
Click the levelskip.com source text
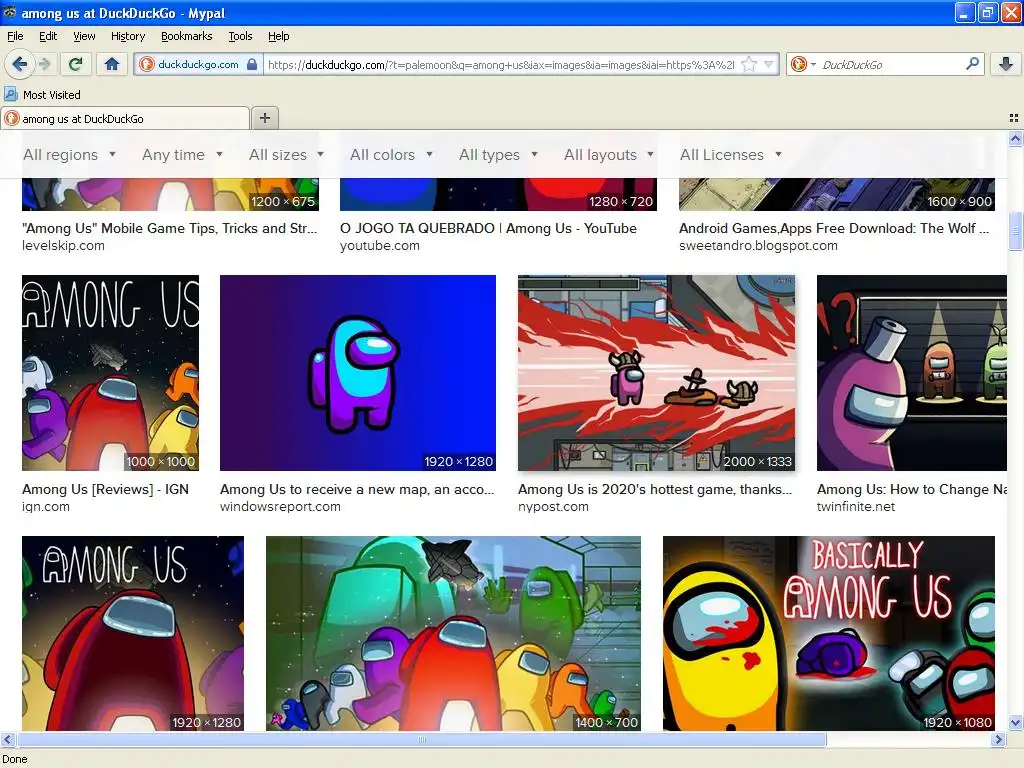63,246
